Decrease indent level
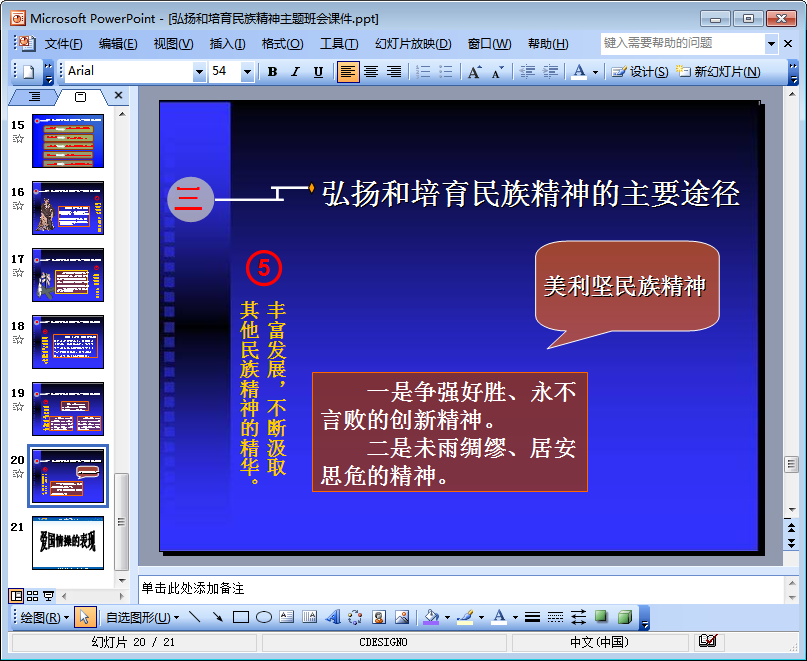The image size is (807, 661). tap(528, 72)
